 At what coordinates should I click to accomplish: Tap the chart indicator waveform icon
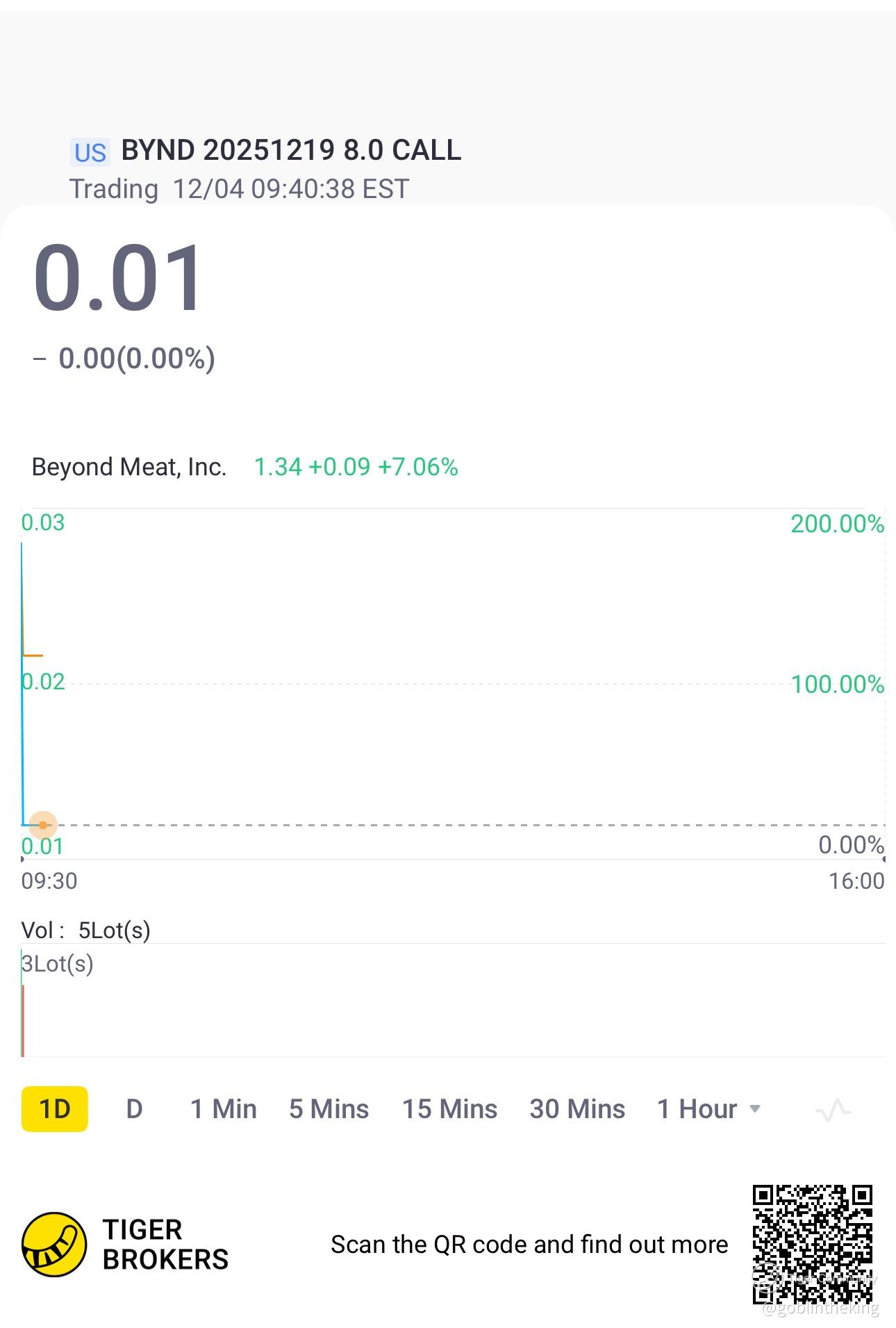[x=833, y=1110]
